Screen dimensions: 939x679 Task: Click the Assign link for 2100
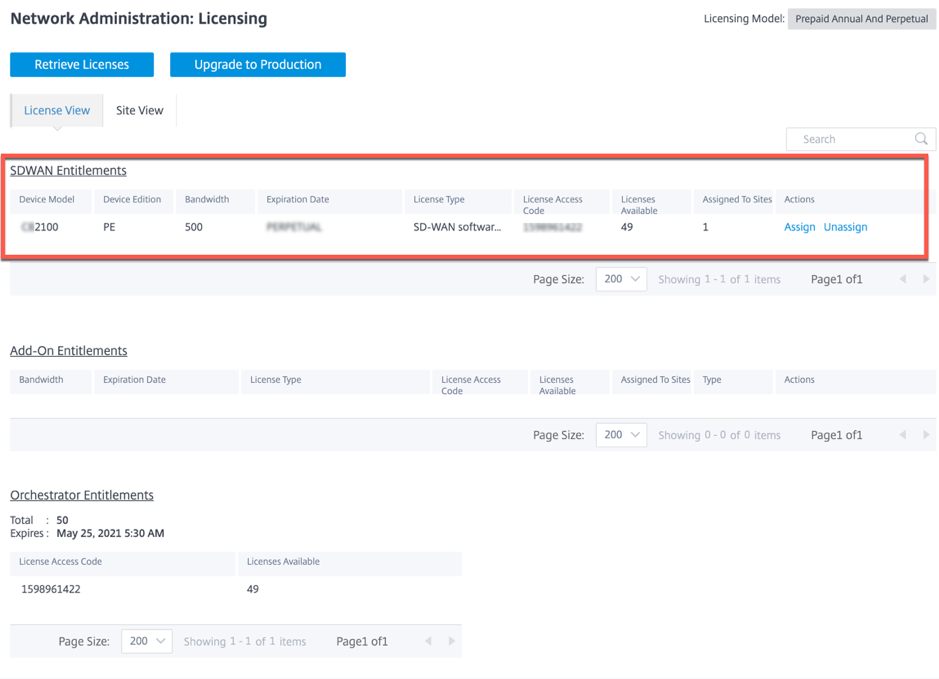[799, 227]
